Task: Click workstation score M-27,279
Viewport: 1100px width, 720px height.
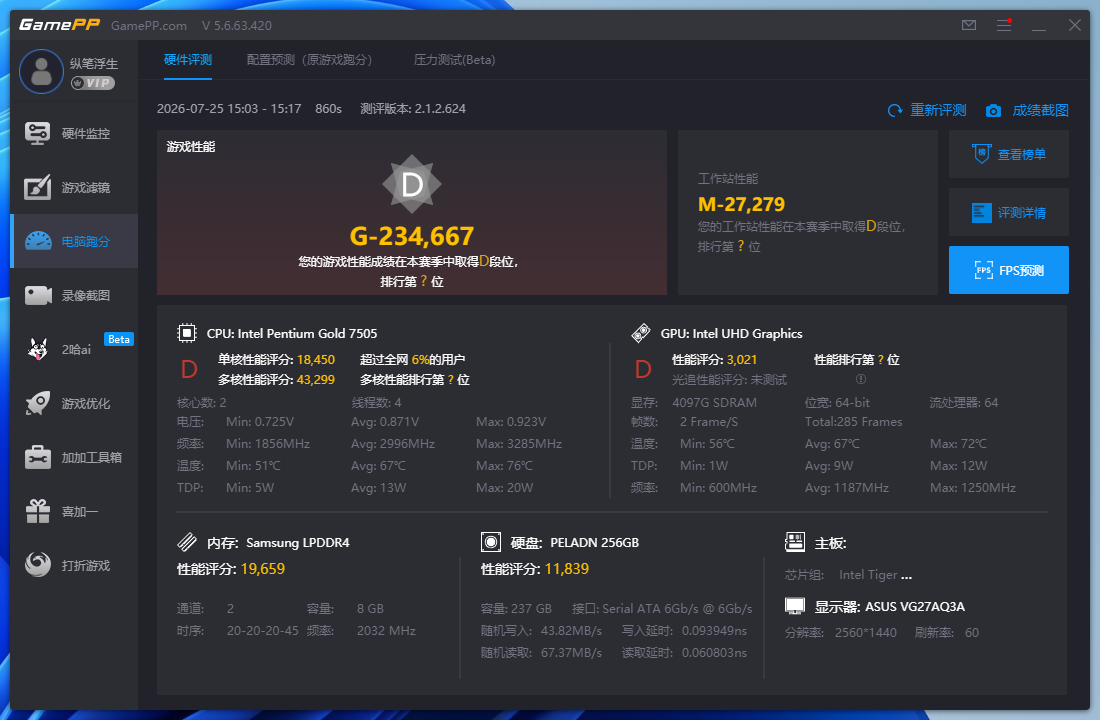Action: 742,204
